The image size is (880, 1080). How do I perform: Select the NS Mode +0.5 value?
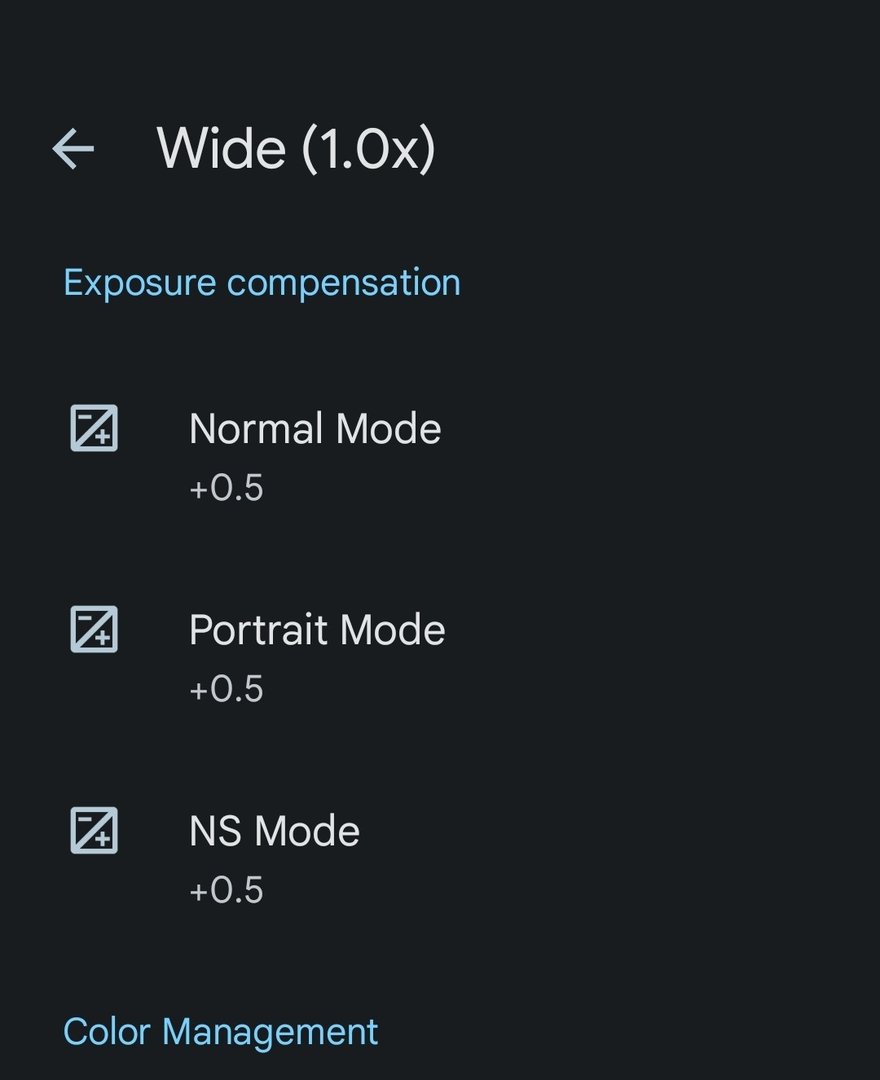point(226,890)
